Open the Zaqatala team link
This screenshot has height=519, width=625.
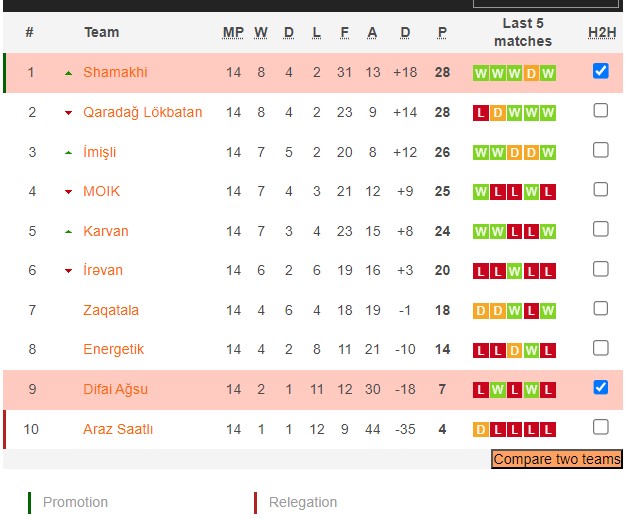pyautogui.click(x=111, y=310)
